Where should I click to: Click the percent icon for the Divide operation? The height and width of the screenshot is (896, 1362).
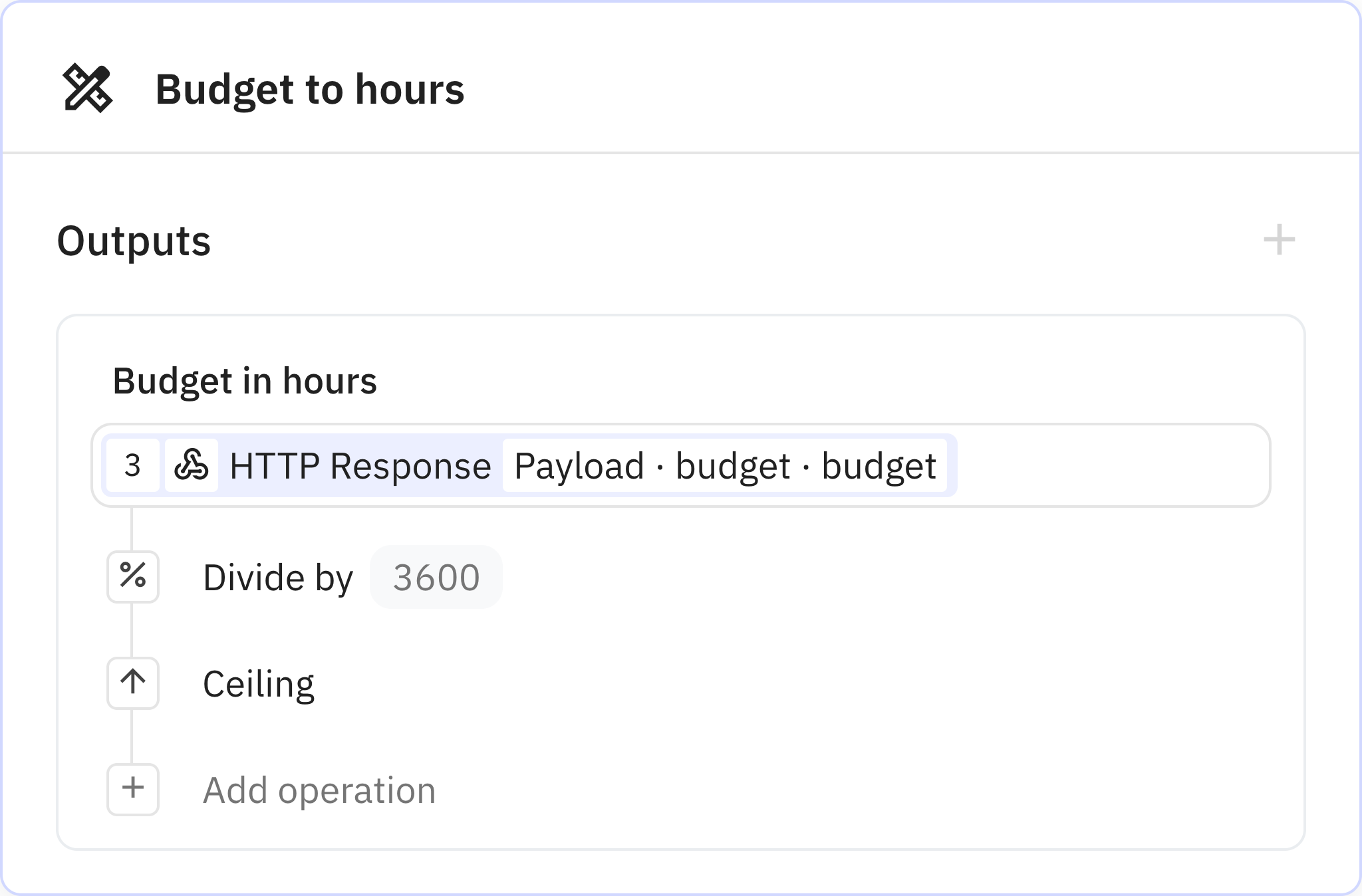click(x=133, y=578)
